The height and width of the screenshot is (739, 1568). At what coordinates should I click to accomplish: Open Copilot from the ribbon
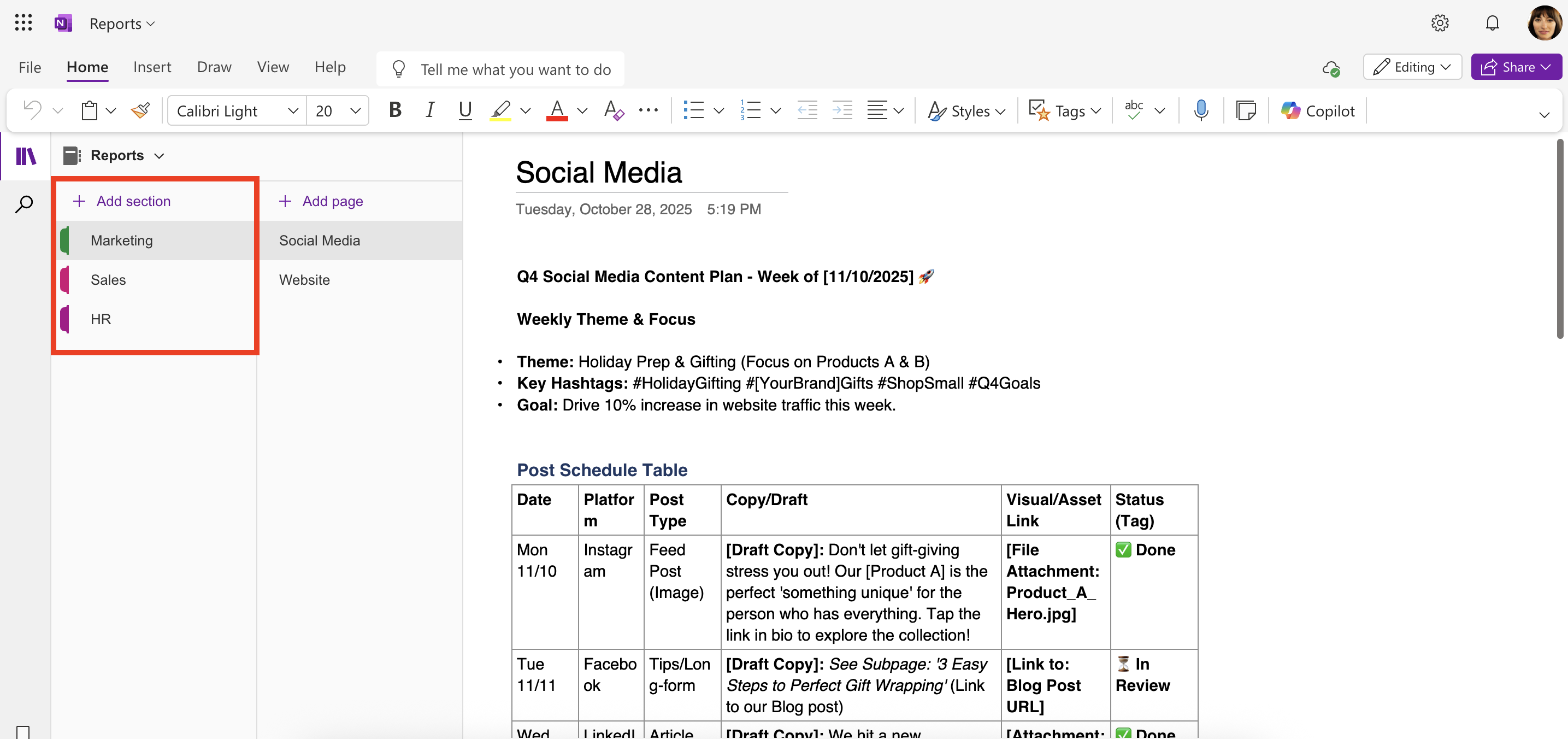[1318, 110]
